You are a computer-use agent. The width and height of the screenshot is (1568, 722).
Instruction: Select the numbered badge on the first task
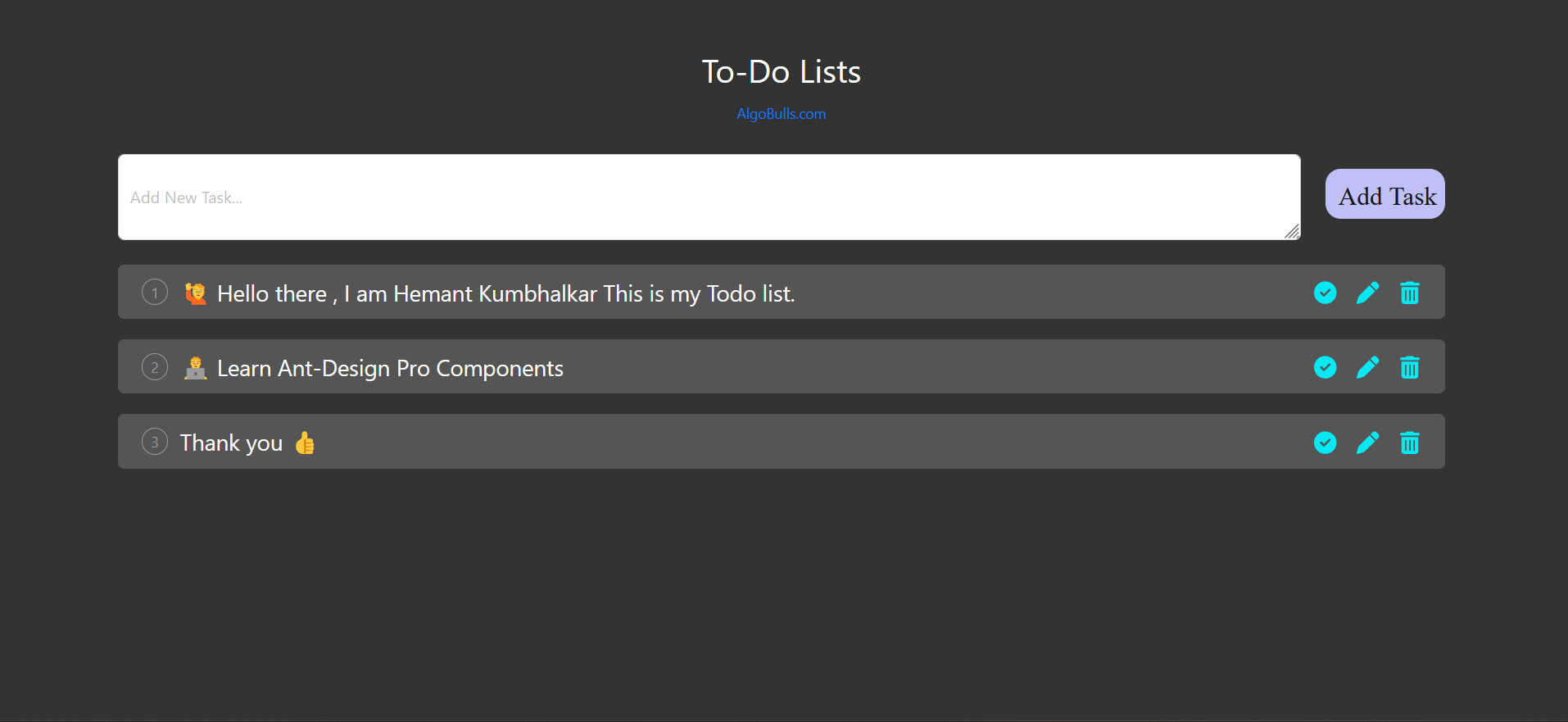(154, 292)
